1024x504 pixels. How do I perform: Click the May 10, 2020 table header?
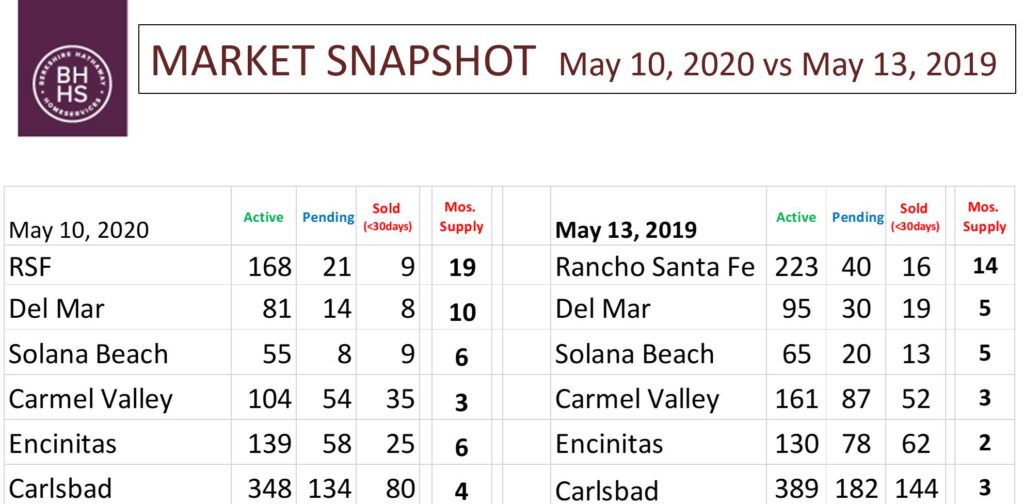click(79, 230)
